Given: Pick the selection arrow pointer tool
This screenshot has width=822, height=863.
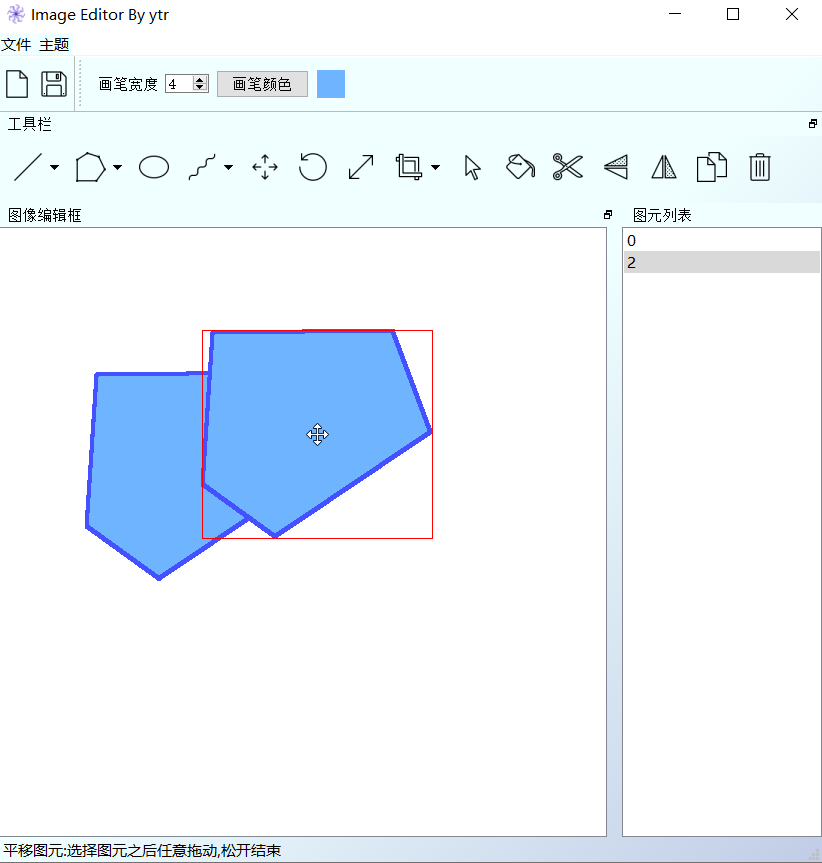Looking at the screenshot, I should click(472, 167).
